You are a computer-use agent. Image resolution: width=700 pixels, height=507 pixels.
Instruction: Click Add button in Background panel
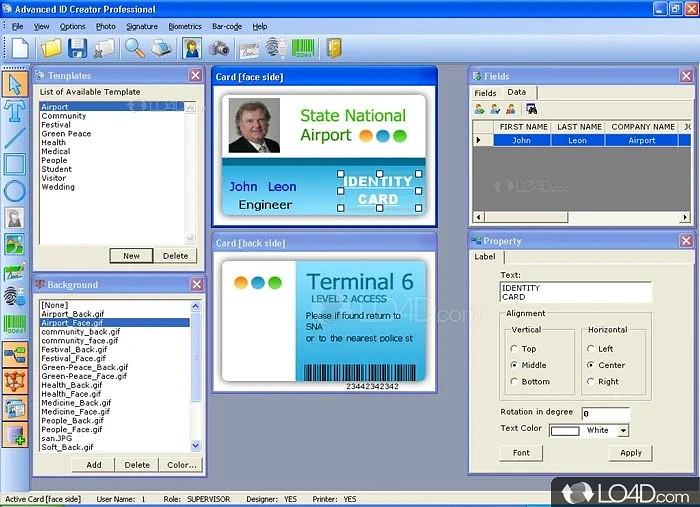[x=94, y=465]
